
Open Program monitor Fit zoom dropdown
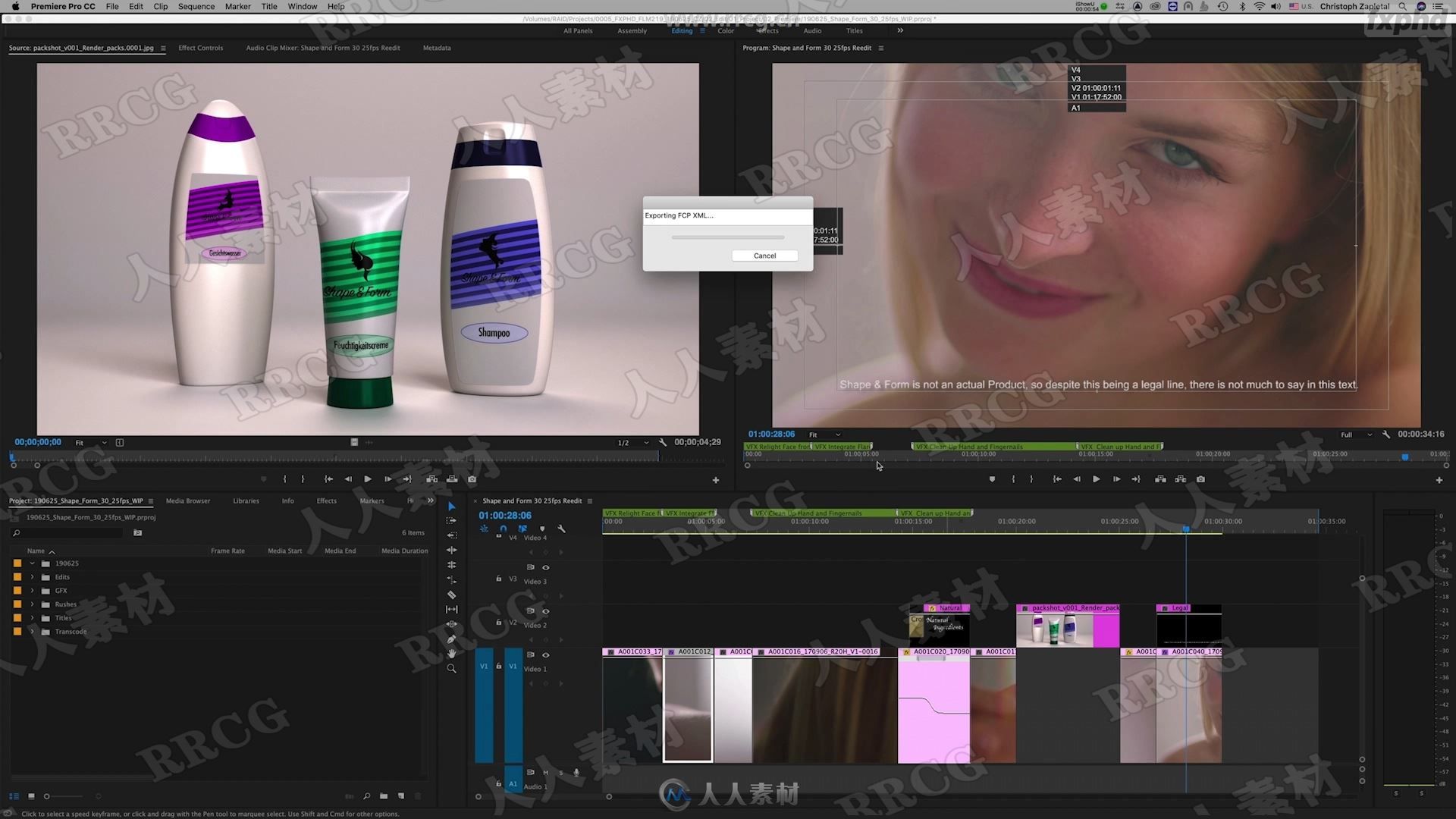[825, 435]
